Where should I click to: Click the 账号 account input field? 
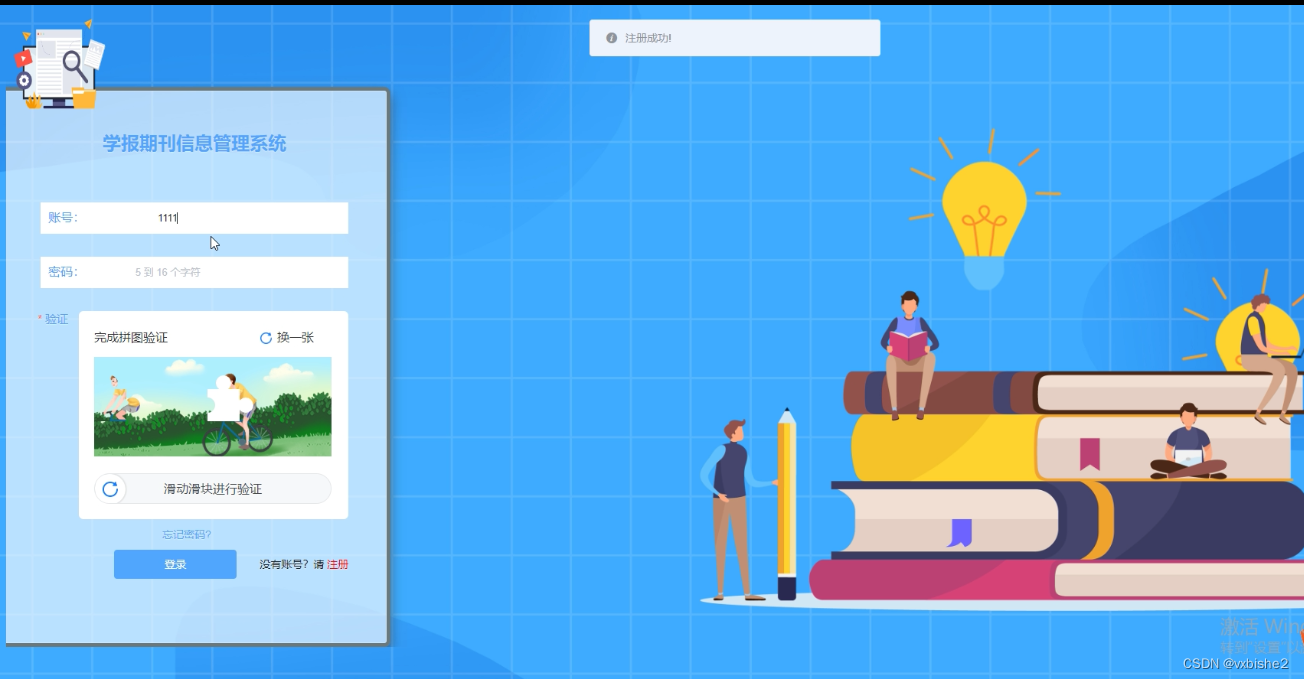click(x=194, y=218)
